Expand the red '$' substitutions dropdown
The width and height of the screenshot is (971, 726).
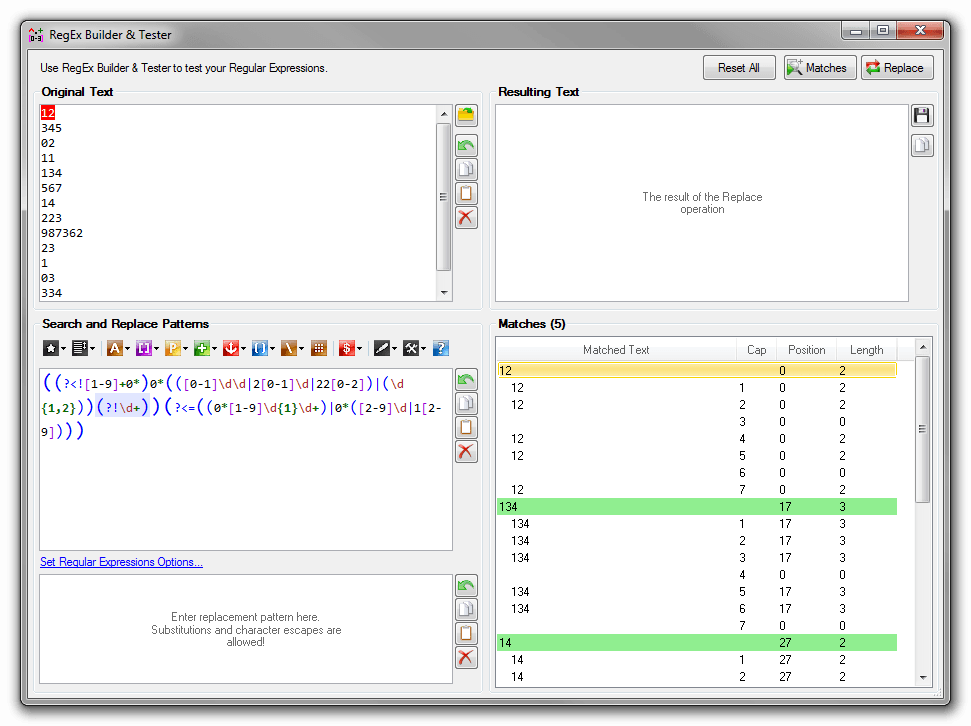click(x=350, y=348)
